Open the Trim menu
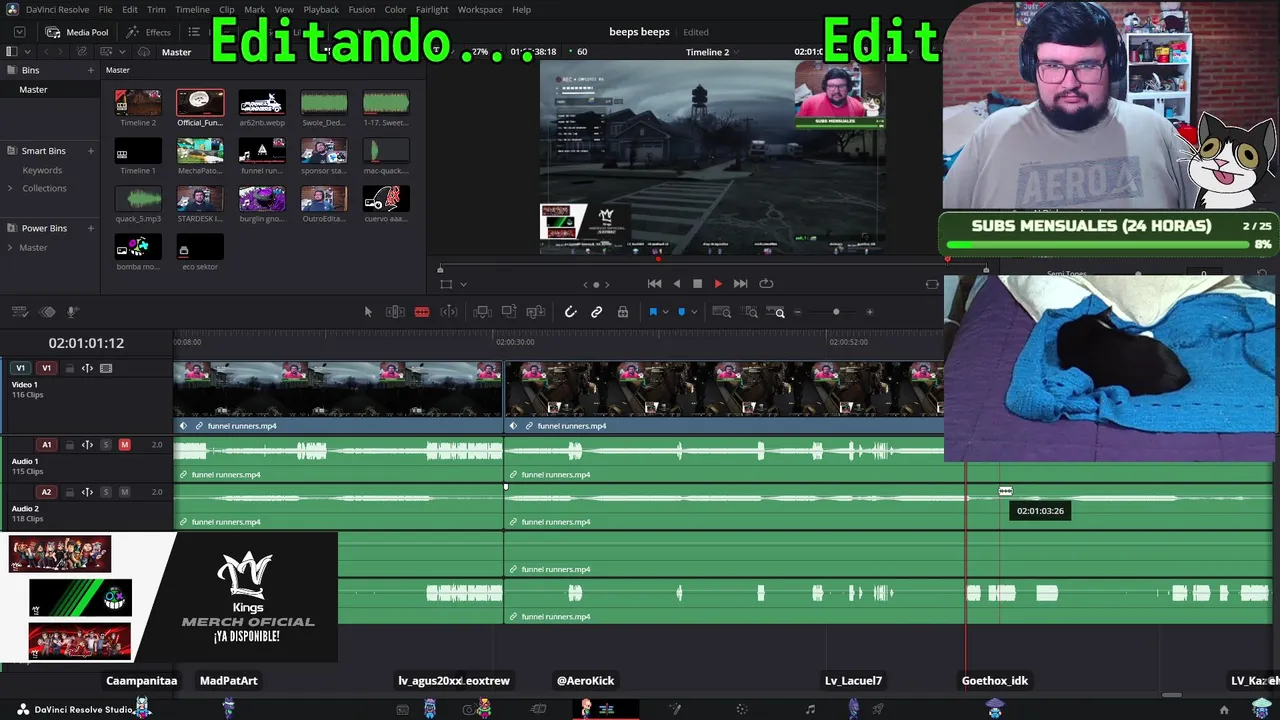The width and height of the screenshot is (1280, 720). pyautogui.click(x=156, y=9)
